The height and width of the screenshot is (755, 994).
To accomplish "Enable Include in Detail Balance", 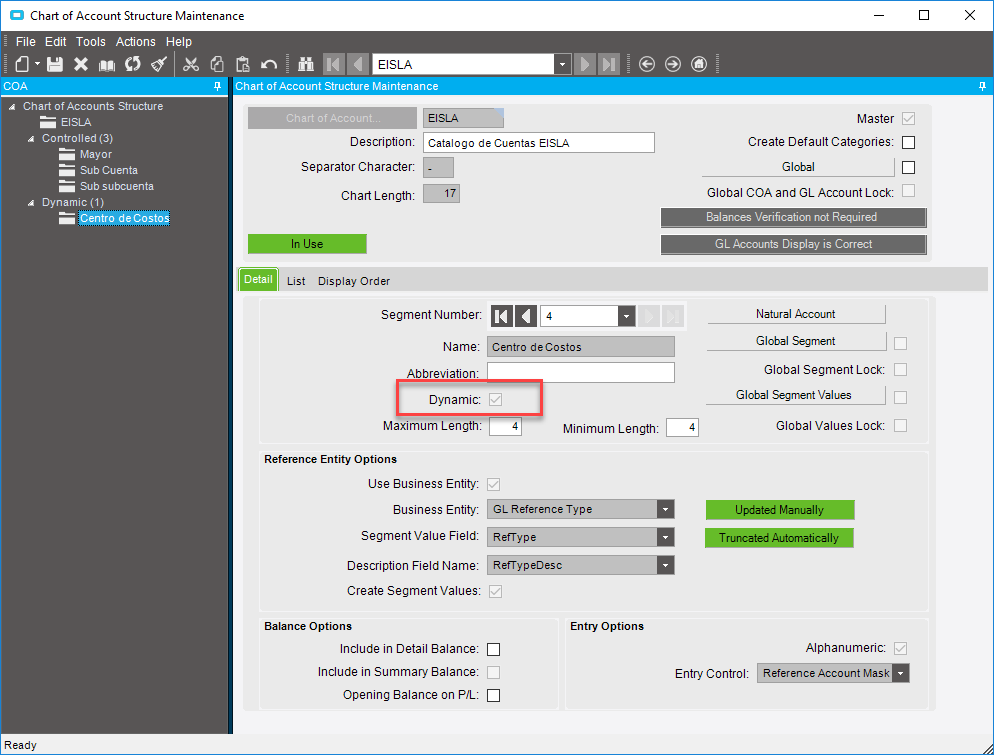I will click(x=493, y=649).
